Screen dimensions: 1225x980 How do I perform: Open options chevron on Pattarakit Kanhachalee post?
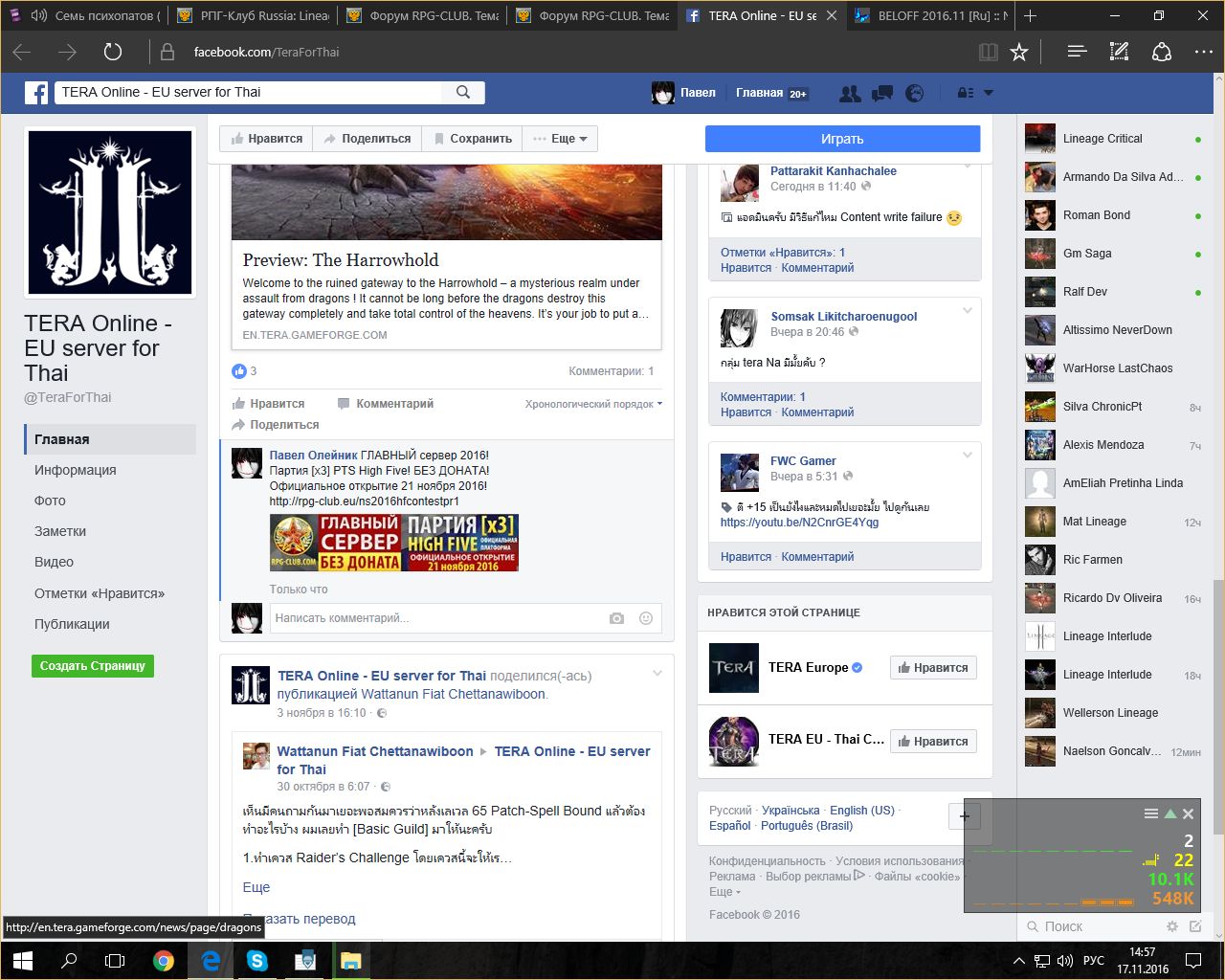tap(967, 167)
